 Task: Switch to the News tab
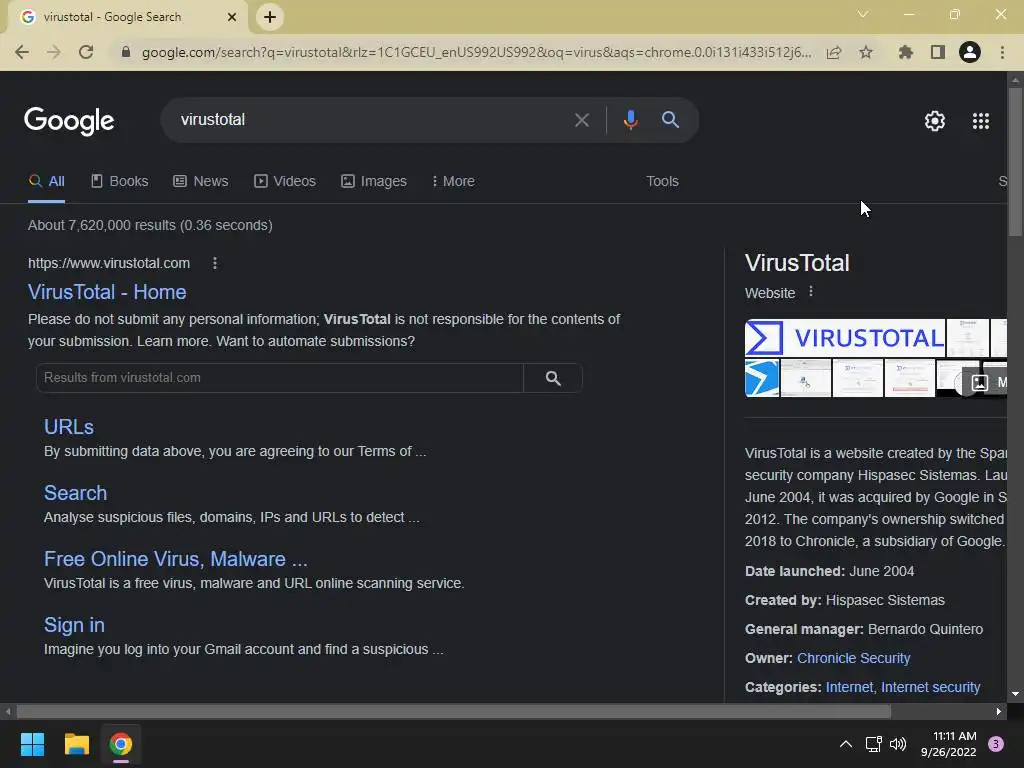coord(200,182)
